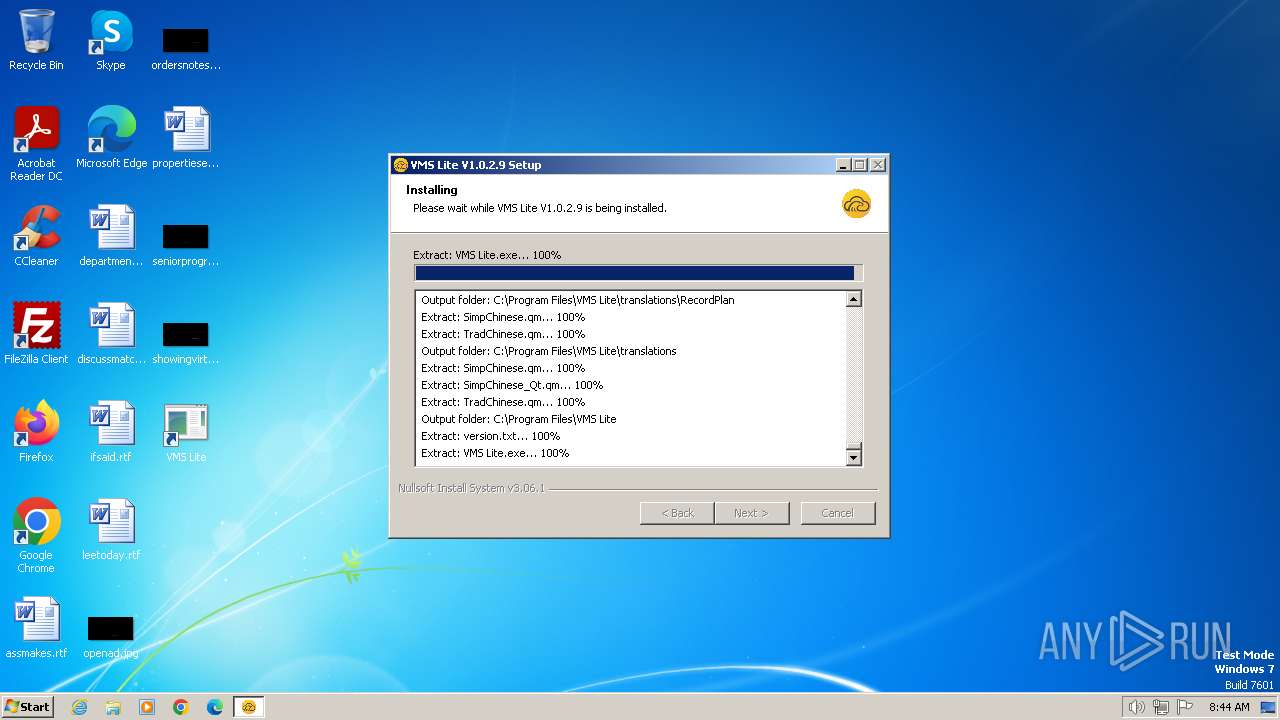Launch the VMS Lite desktop shortcut

(186, 432)
